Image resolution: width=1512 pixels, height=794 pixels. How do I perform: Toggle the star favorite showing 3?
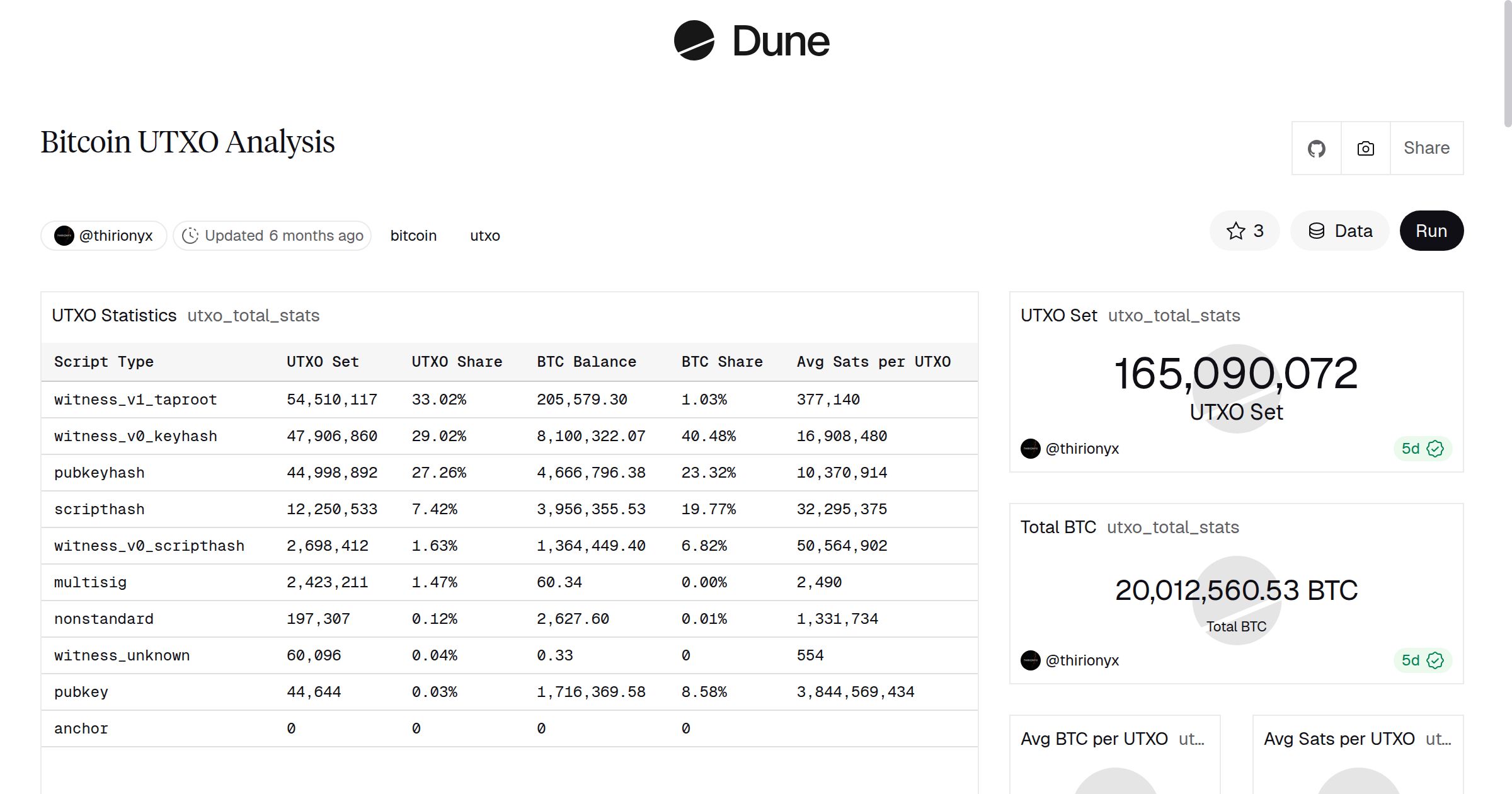click(1244, 231)
